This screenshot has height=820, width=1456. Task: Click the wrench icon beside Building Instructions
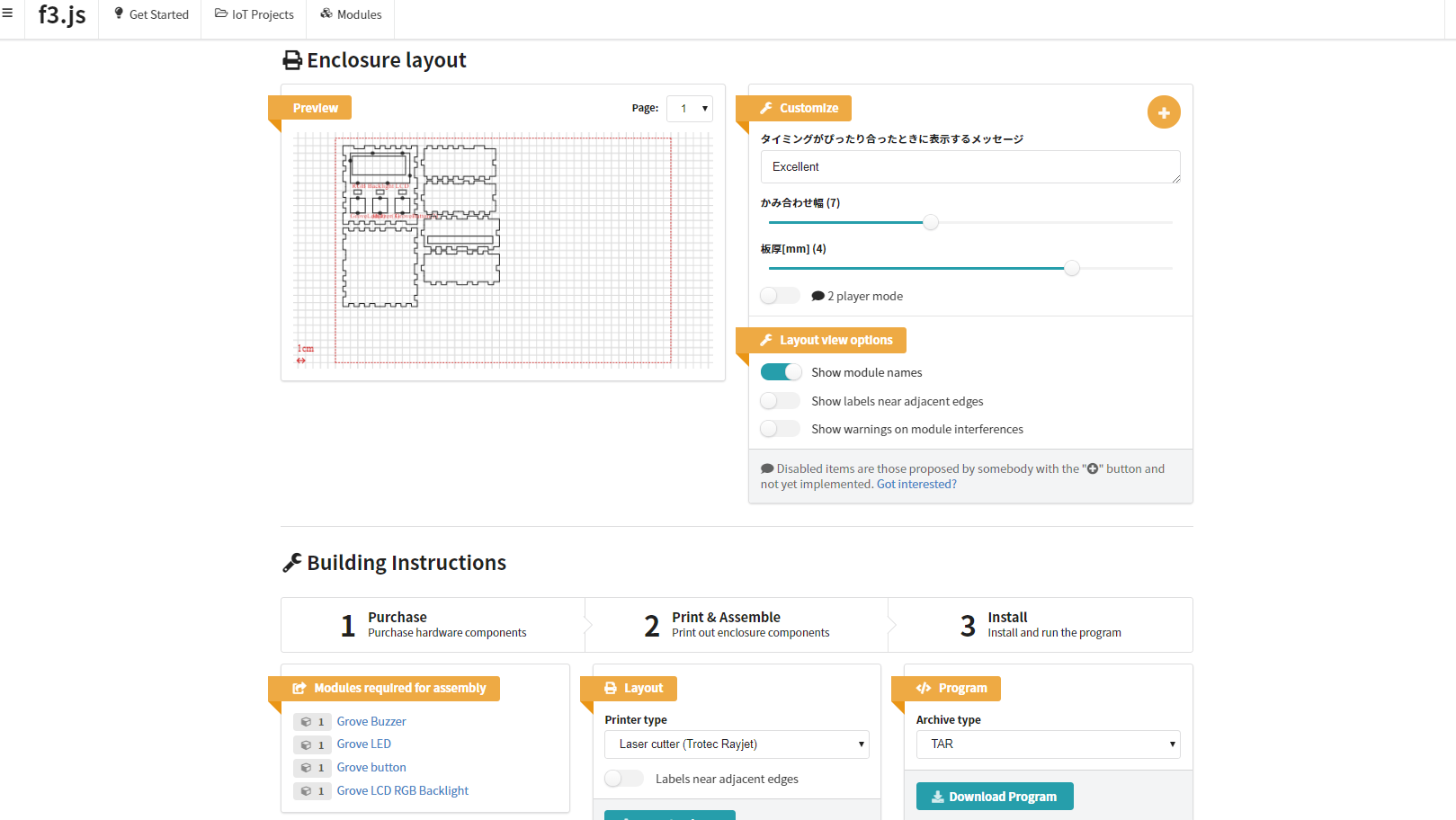coord(291,563)
